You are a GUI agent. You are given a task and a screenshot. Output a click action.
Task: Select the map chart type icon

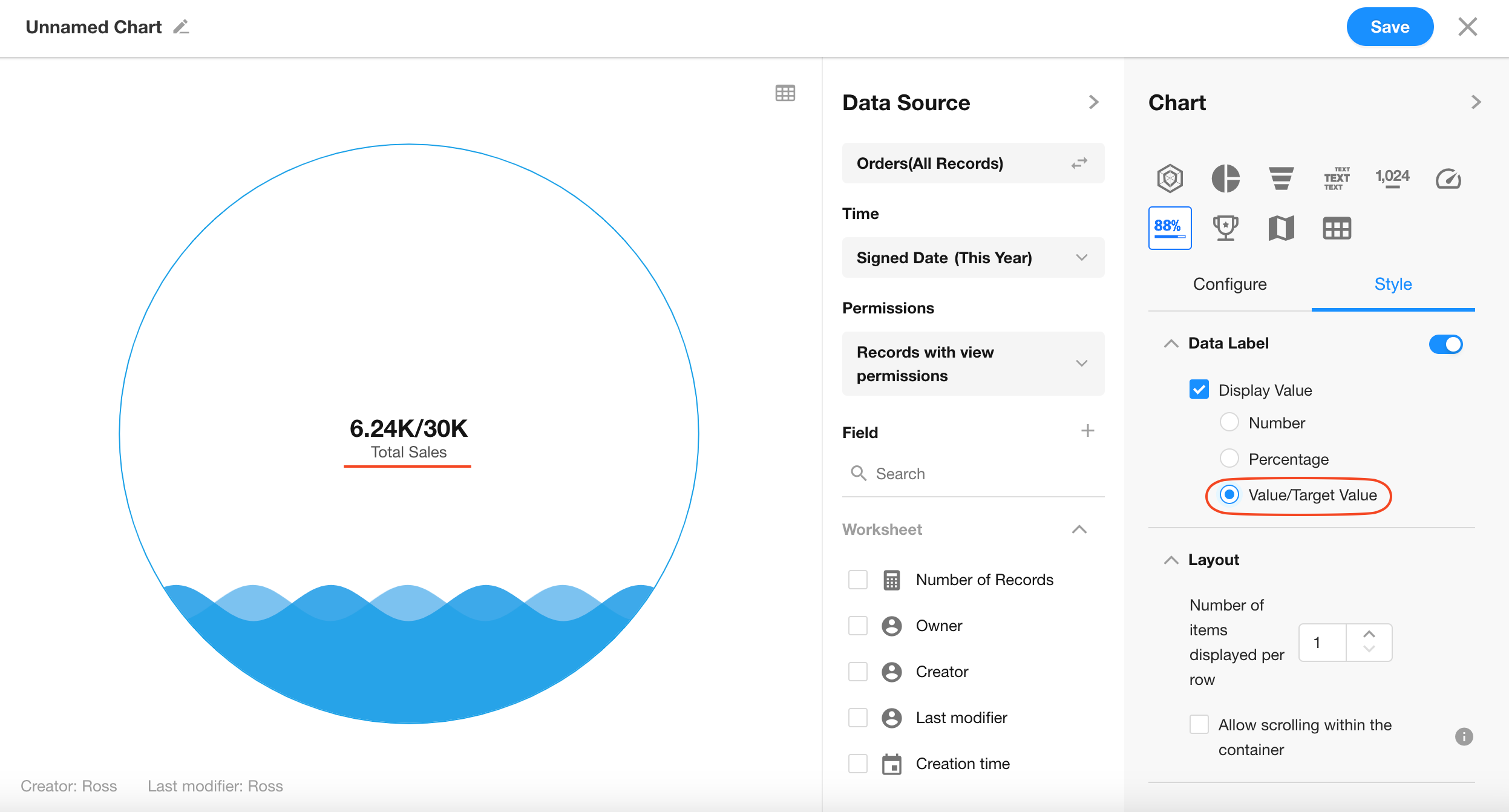pos(1281,228)
